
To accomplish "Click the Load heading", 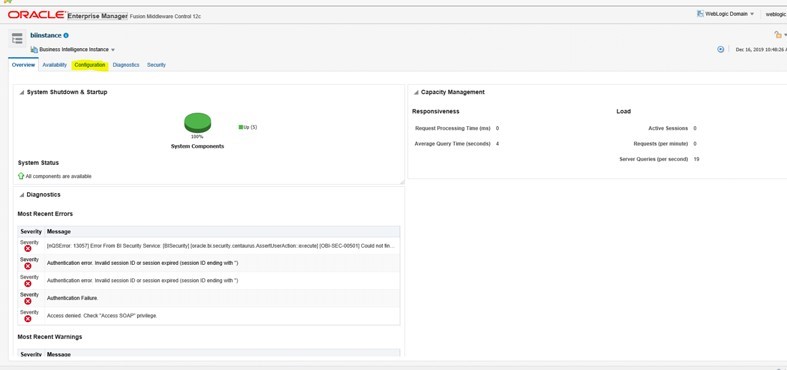I will (623, 111).
